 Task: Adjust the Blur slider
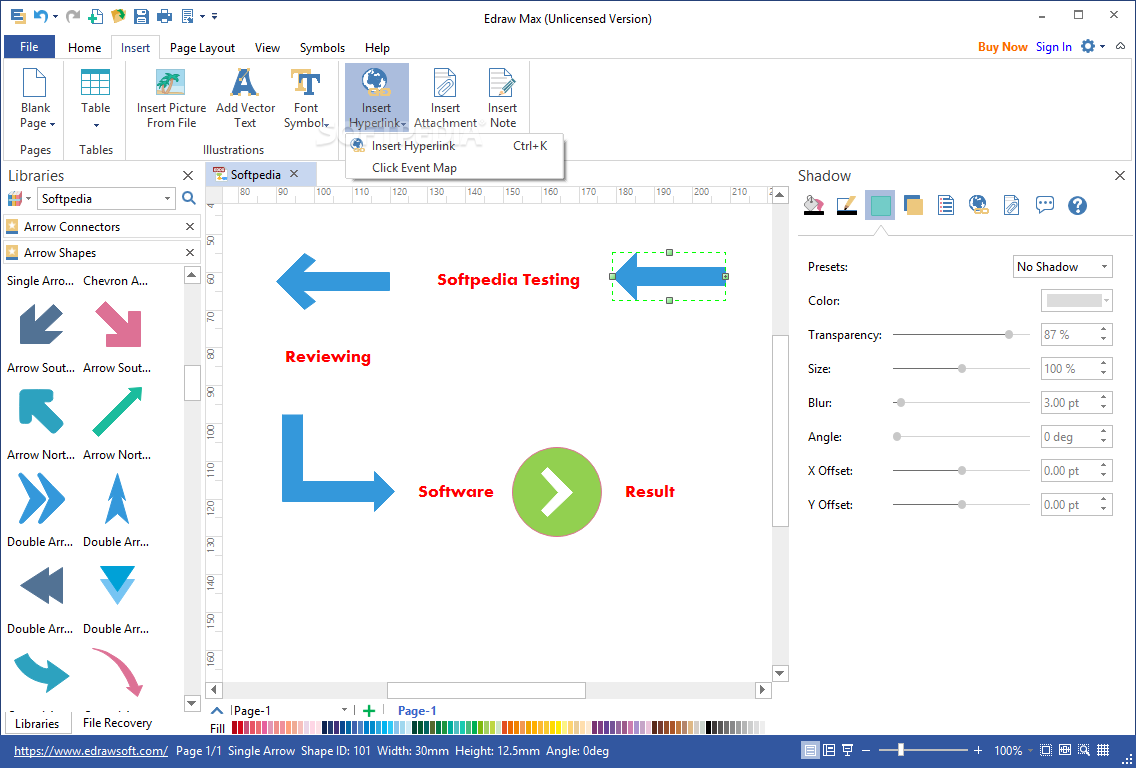point(961,402)
